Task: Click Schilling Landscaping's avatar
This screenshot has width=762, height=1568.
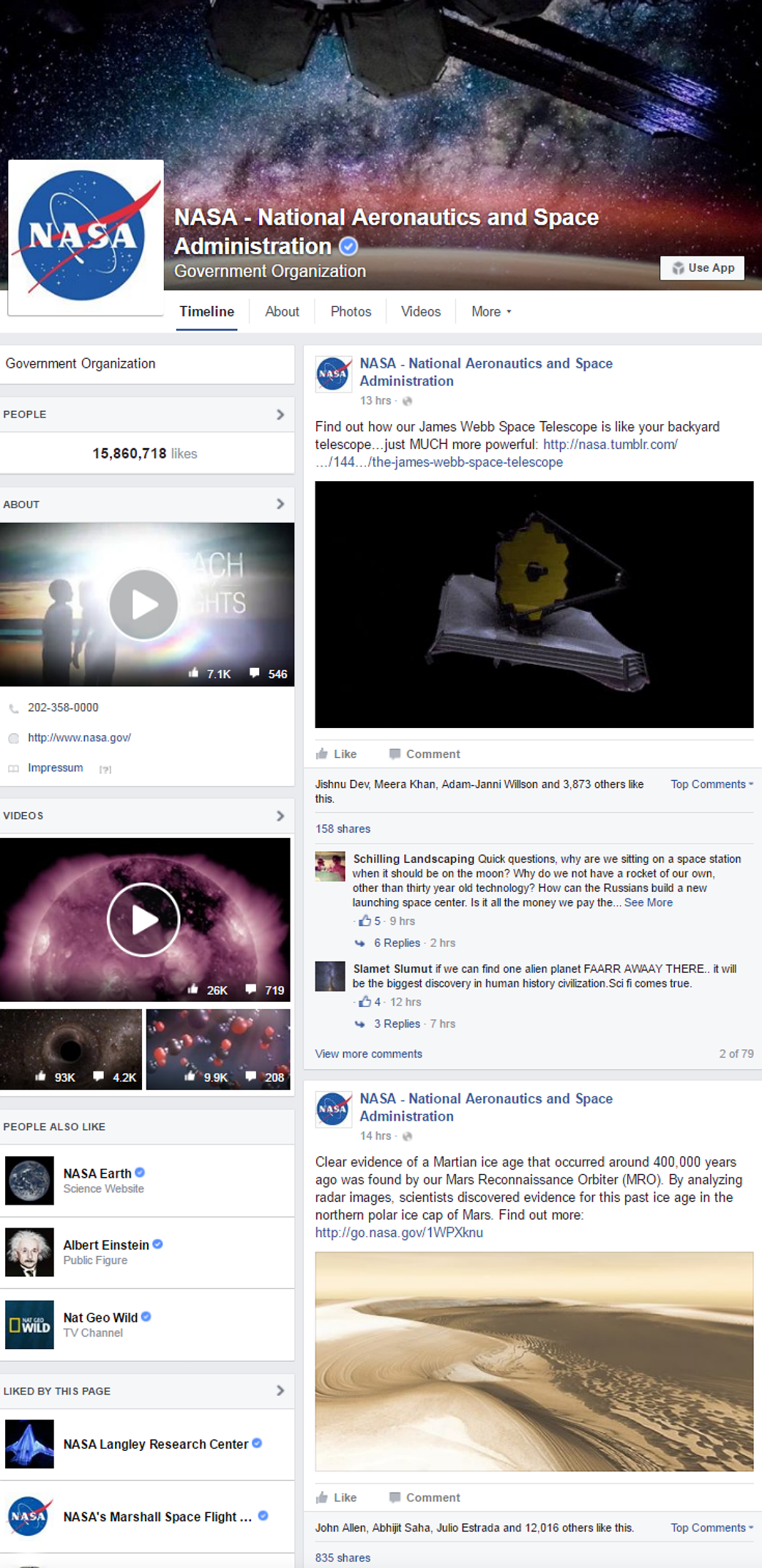Action: click(x=330, y=866)
